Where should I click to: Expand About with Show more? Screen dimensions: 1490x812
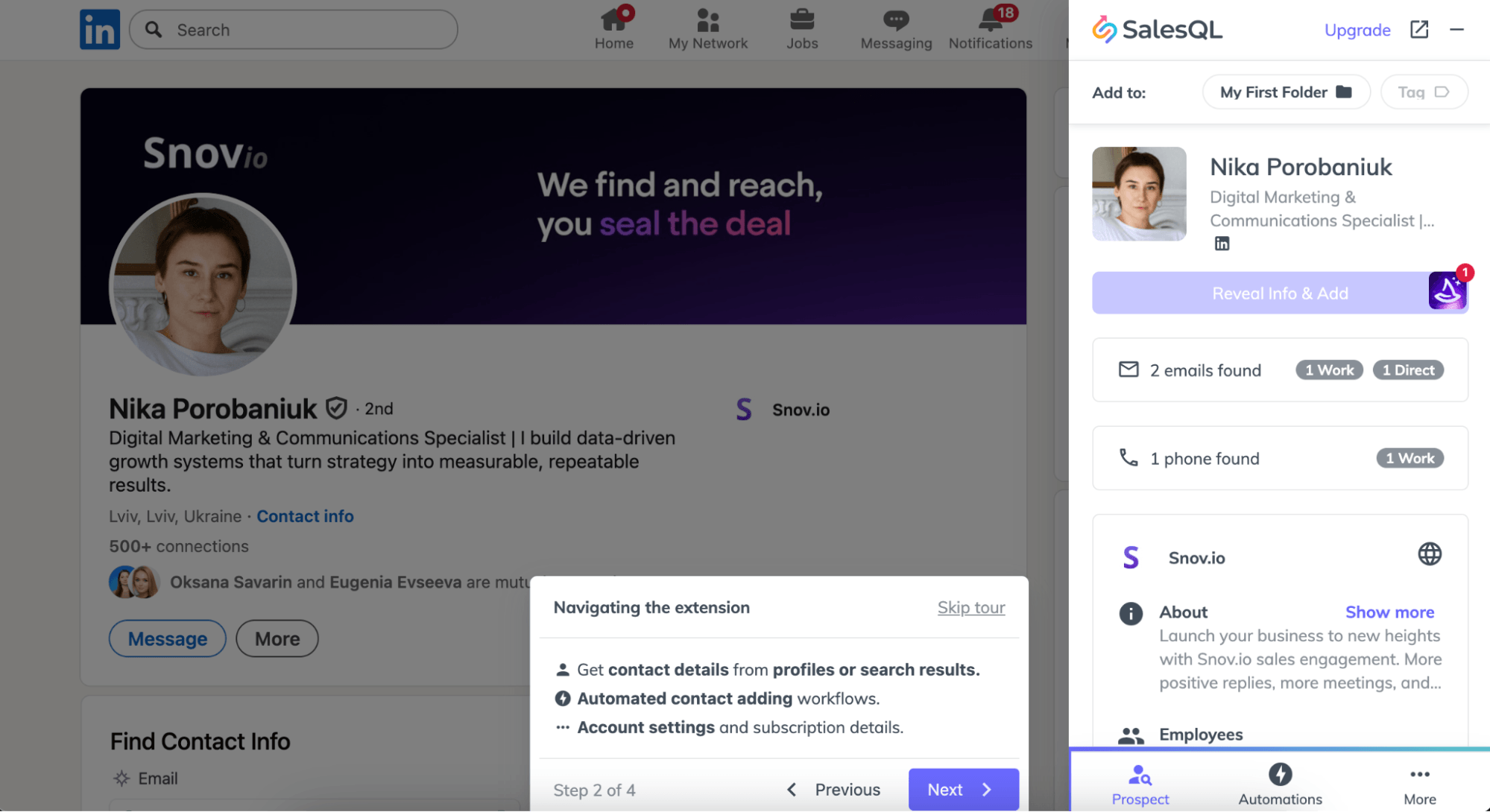[x=1389, y=612]
